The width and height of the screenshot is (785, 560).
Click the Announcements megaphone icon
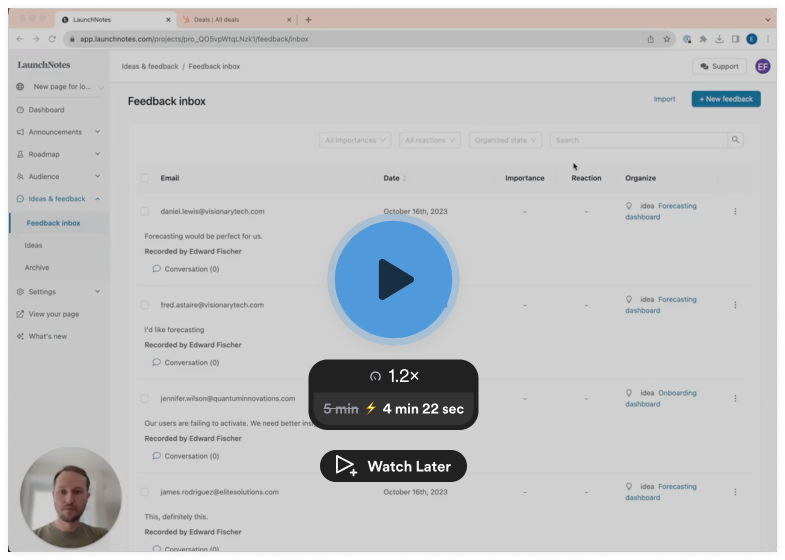point(20,132)
